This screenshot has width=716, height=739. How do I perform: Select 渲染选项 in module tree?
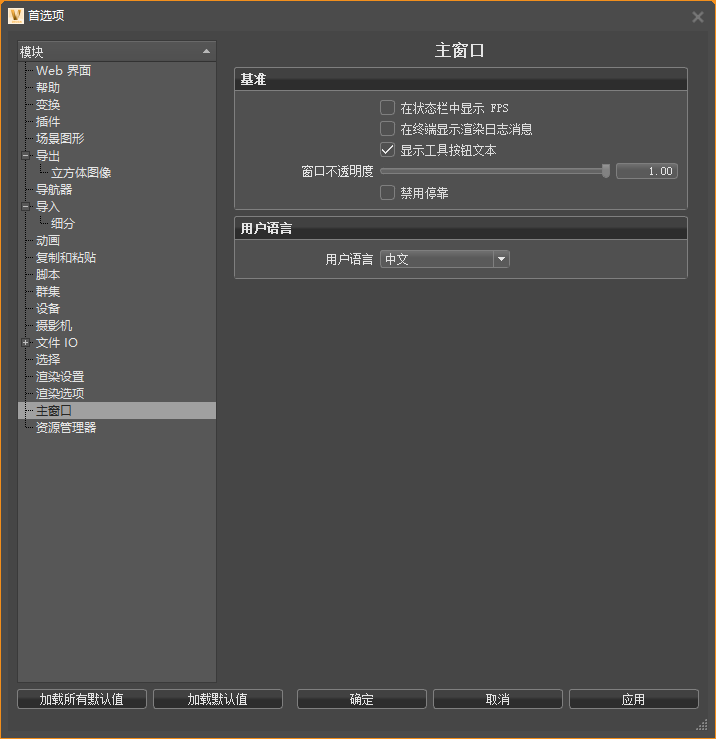pyautogui.click(x=60, y=393)
